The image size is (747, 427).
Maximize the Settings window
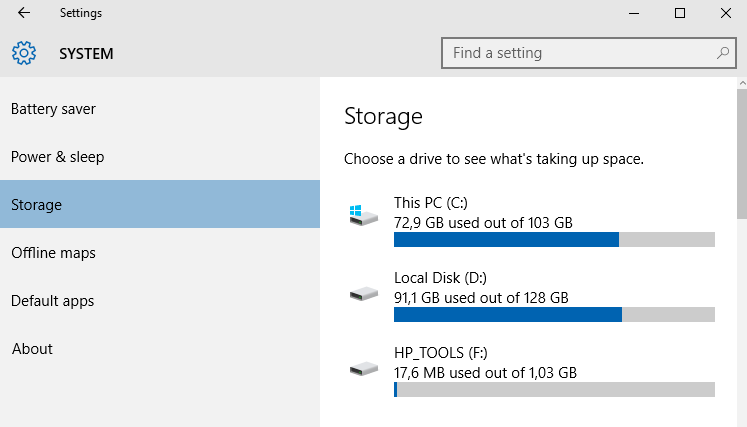click(680, 13)
